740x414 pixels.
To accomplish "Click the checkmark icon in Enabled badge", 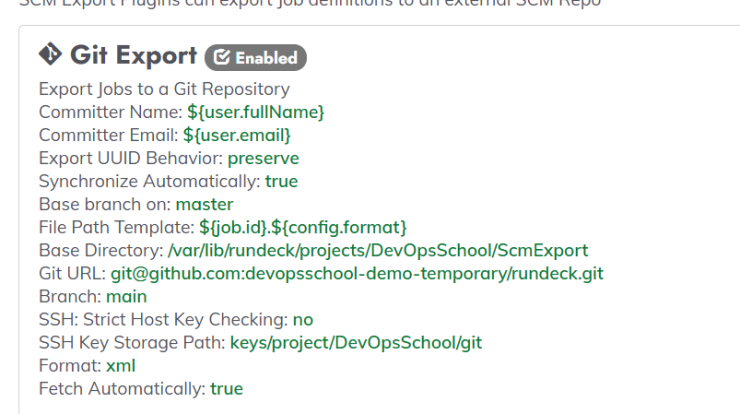I will pyautogui.click(x=221, y=58).
